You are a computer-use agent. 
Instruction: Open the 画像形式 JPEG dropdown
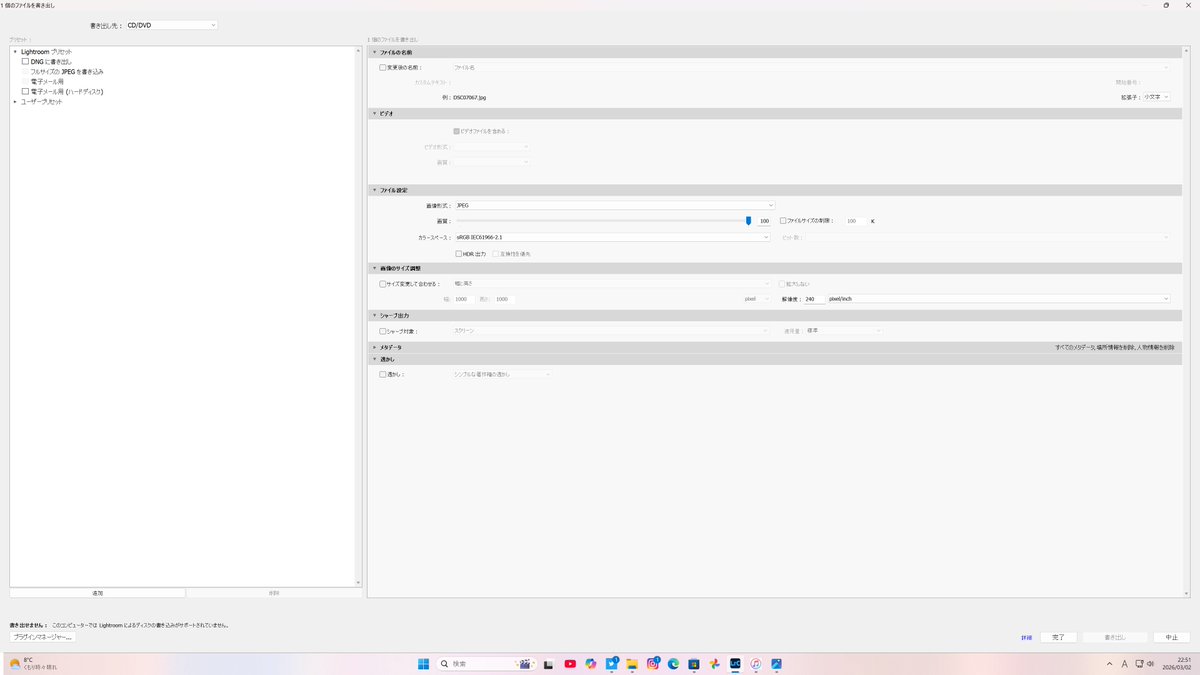click(614, 205)
